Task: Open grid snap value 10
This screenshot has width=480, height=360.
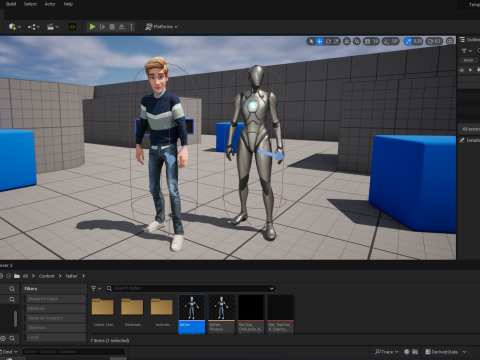Action: pyautogui.click(x=376, y=41)
